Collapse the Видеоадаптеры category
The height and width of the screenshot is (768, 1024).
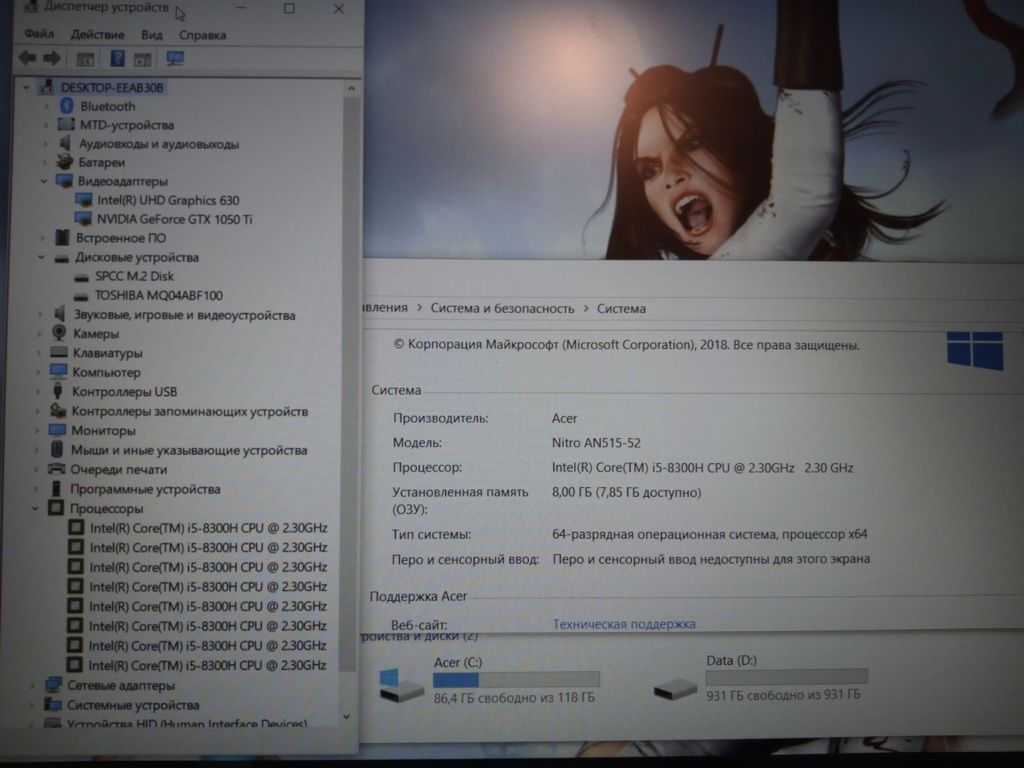click(x=44, y=181)
